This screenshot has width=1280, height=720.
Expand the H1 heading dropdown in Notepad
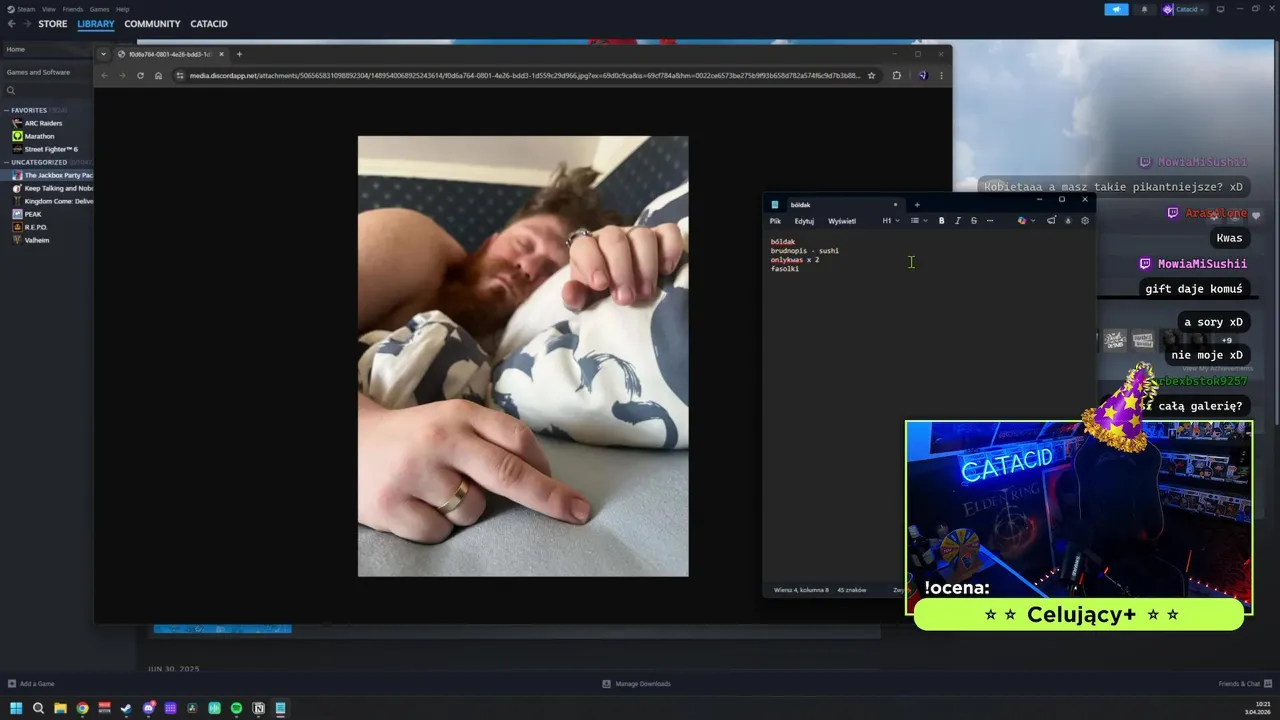(891, 221)
